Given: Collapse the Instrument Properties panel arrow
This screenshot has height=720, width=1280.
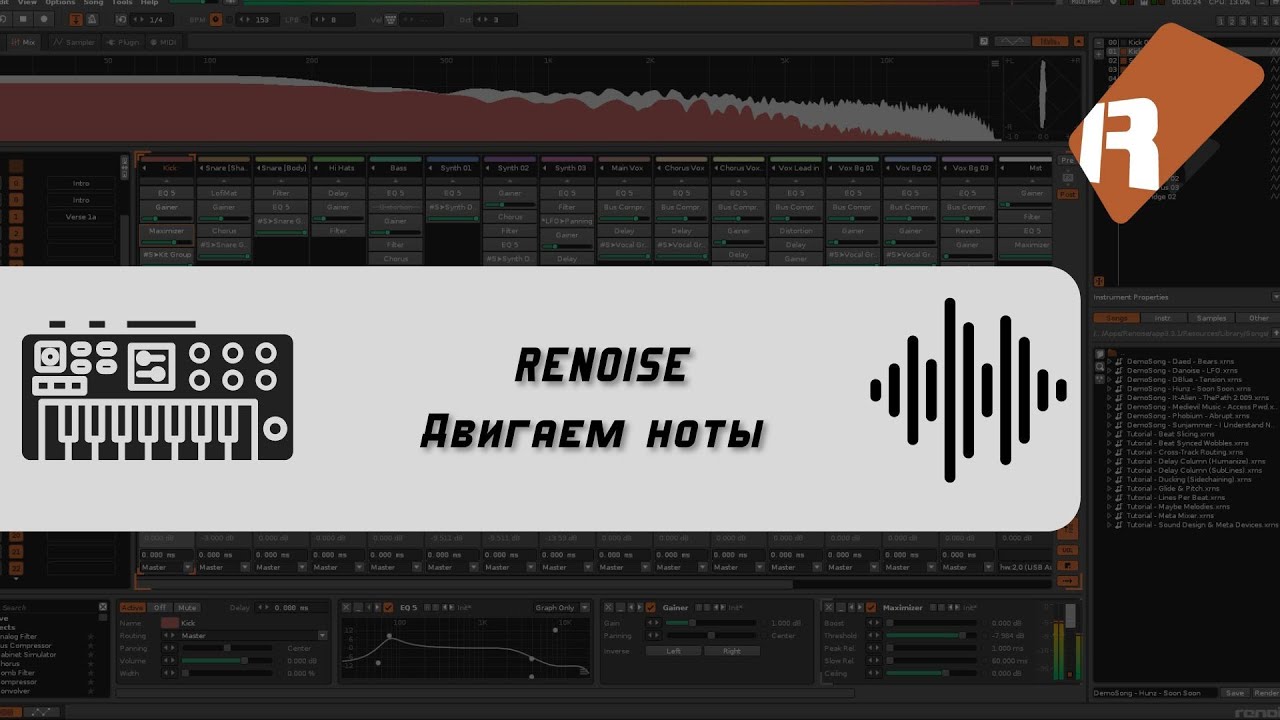Looking at the screenshot, I should click(1275, 297).
